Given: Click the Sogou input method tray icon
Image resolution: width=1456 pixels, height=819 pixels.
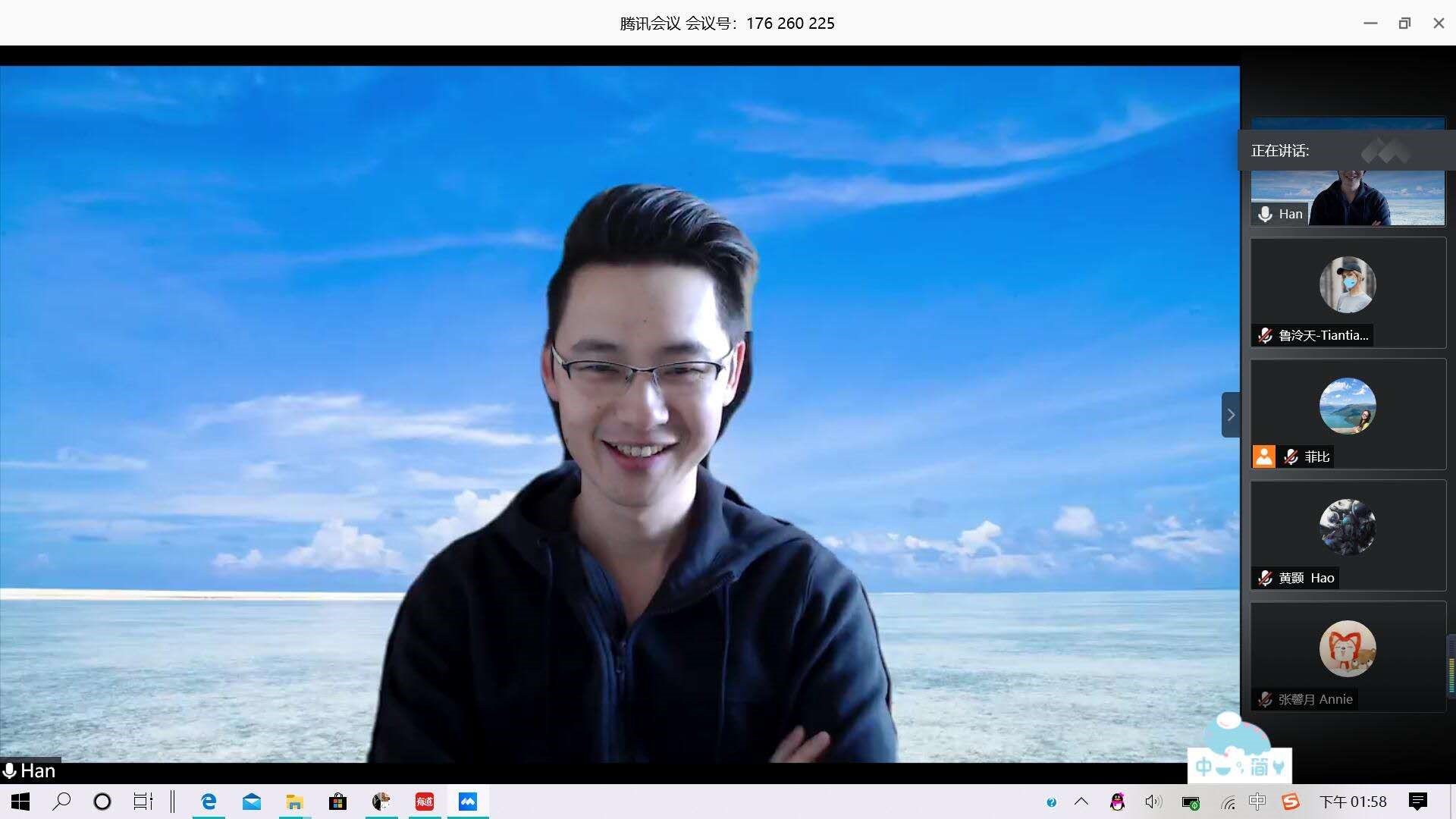Looking at the screenshot, I should pos(1291,802).
